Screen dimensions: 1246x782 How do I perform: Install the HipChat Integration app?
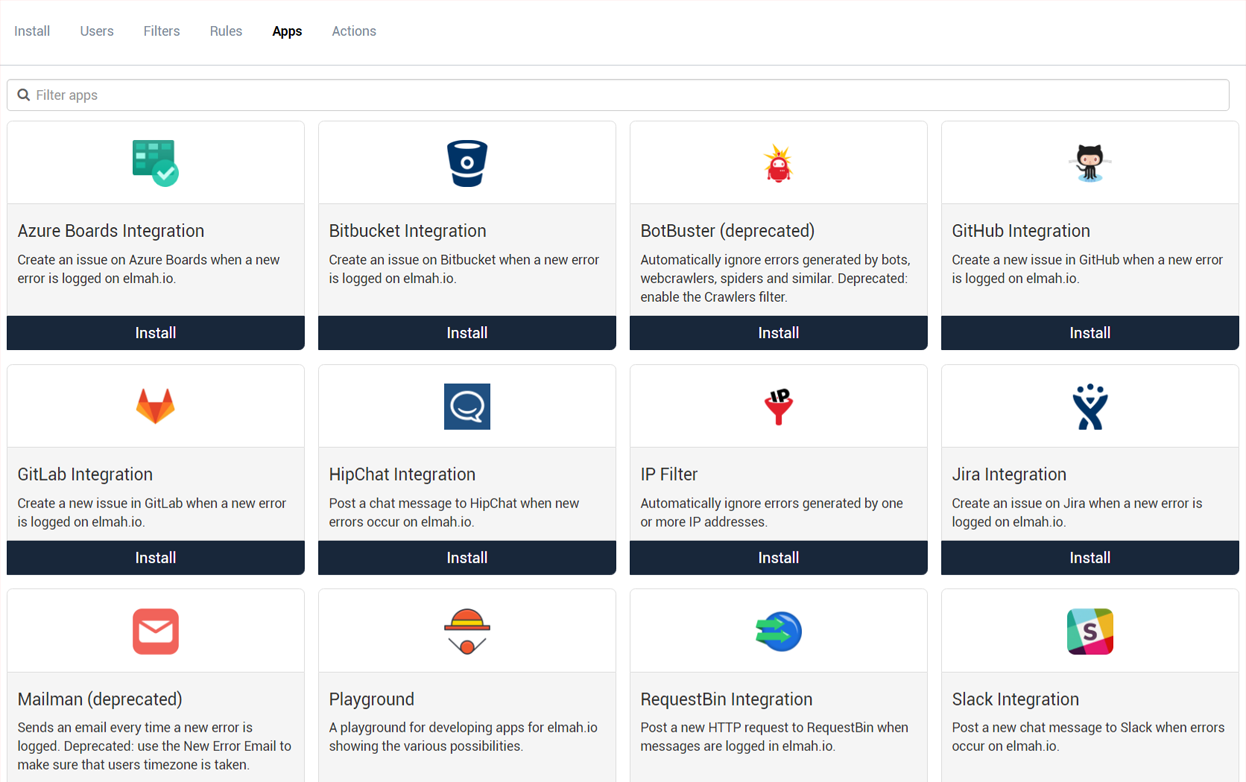(467, 558)
